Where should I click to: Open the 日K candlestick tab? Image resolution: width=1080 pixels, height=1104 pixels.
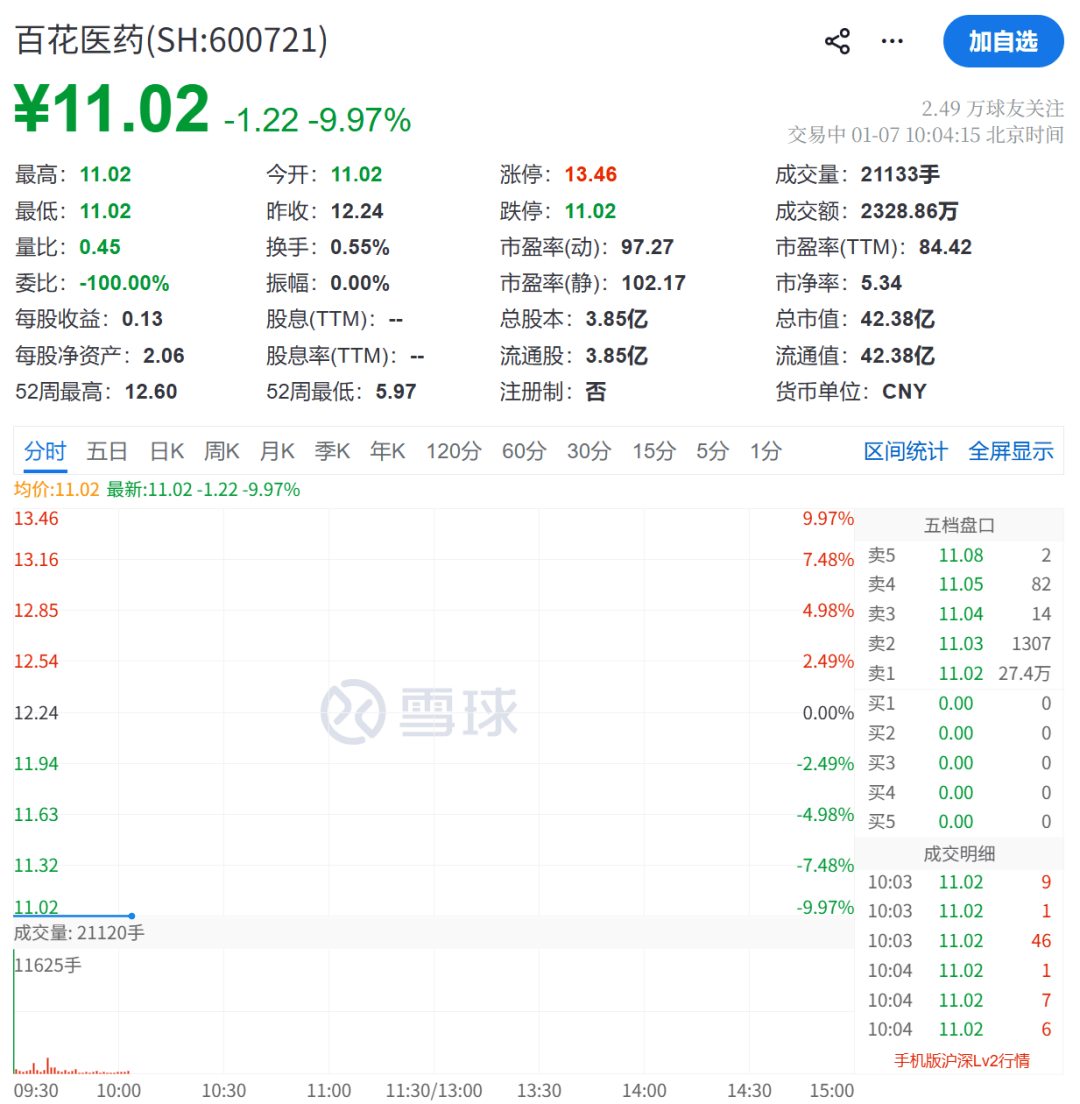pos(167,451)
